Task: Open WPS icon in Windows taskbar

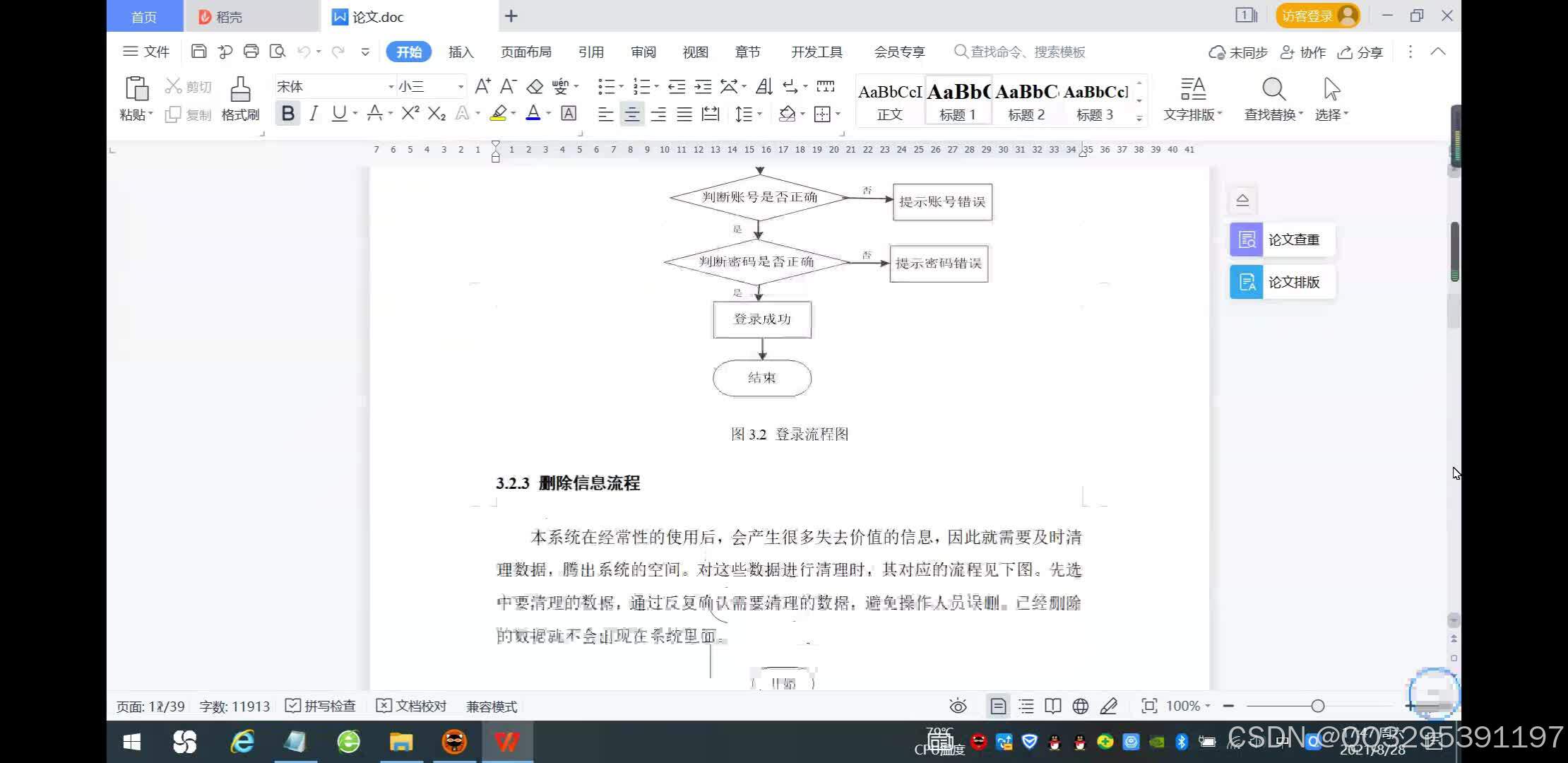Action: click(506, 742)
